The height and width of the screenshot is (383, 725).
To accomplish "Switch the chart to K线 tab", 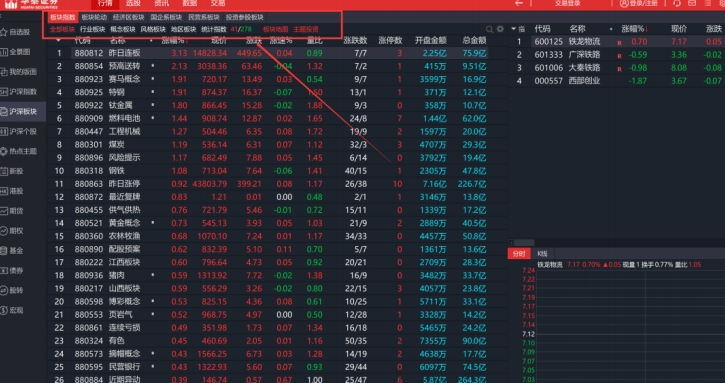I will click(x=542, y=253).
